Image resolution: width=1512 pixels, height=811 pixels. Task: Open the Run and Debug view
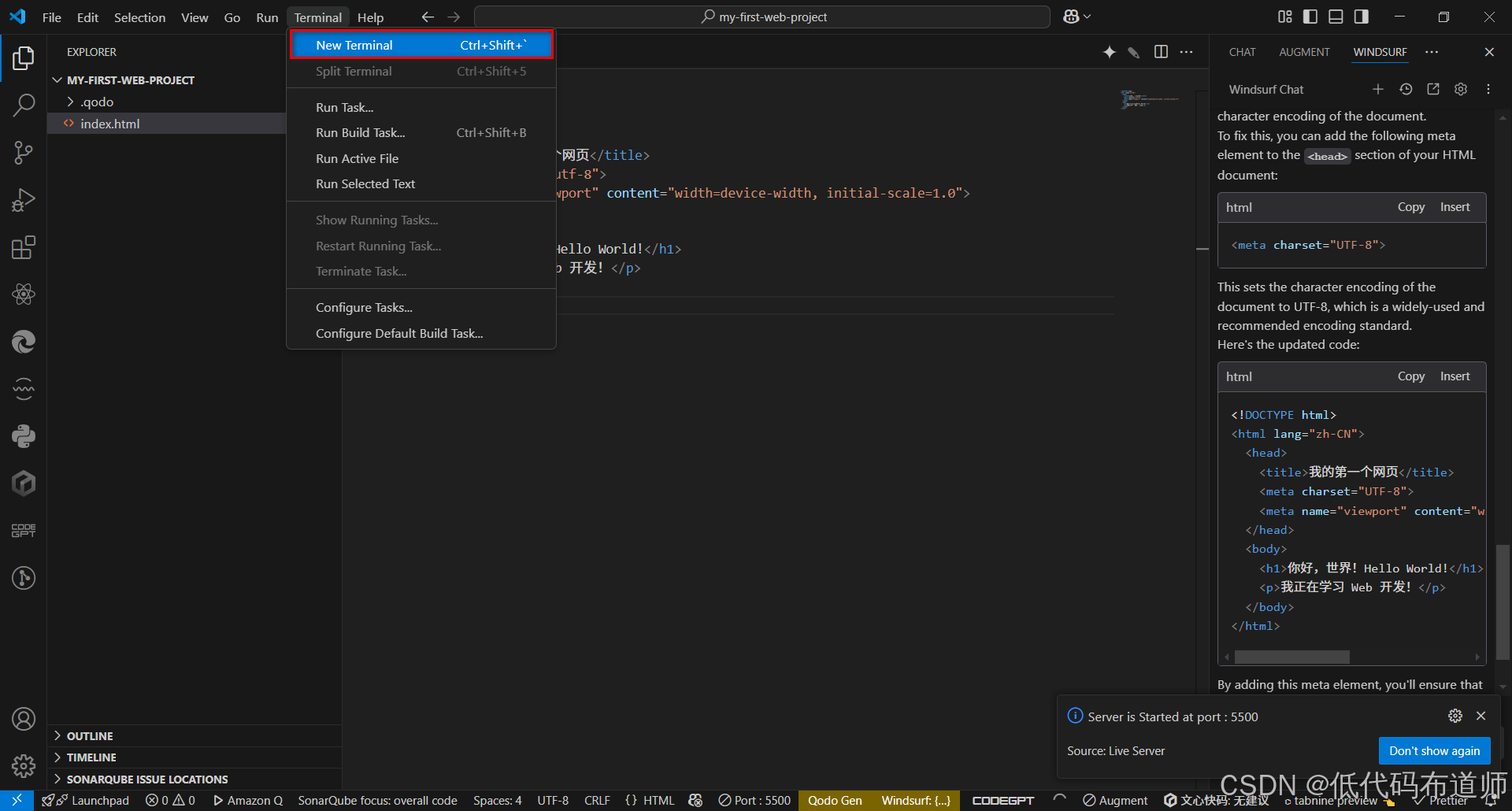coord(24,200)
